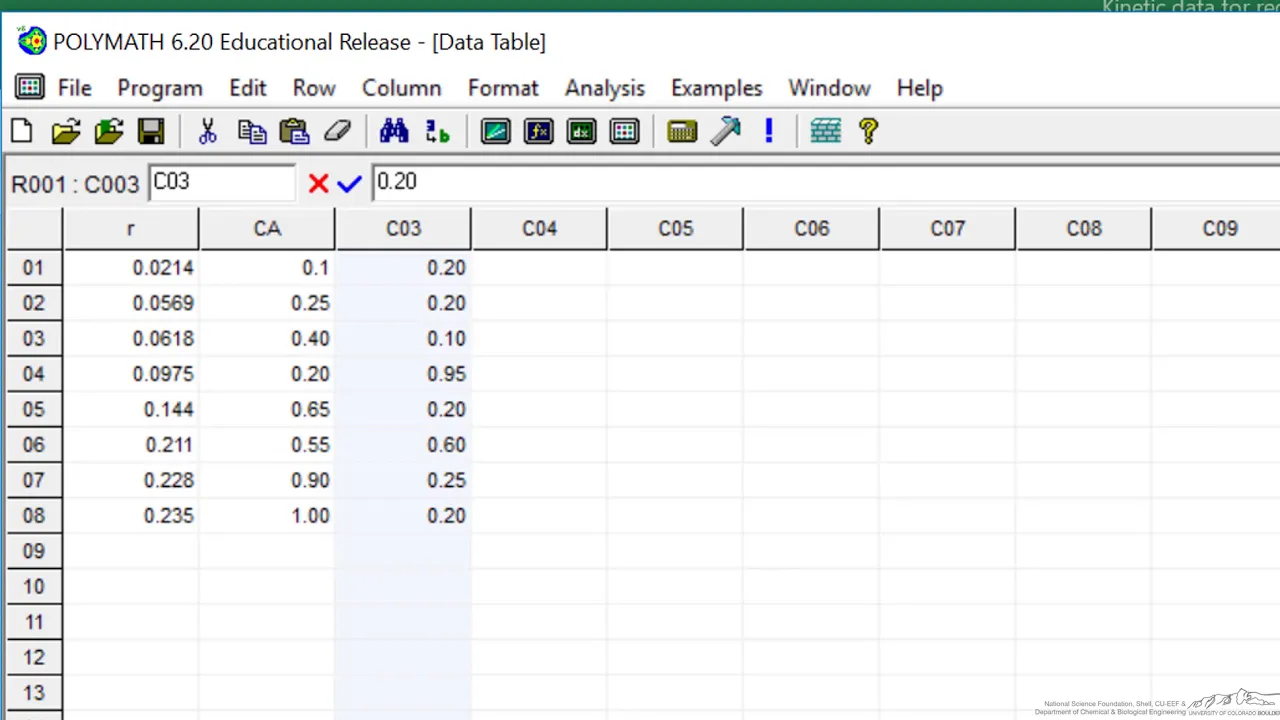Screen dimensions: 1280x720
Task: Click the blue exclamation run icon
Action: 769,131
